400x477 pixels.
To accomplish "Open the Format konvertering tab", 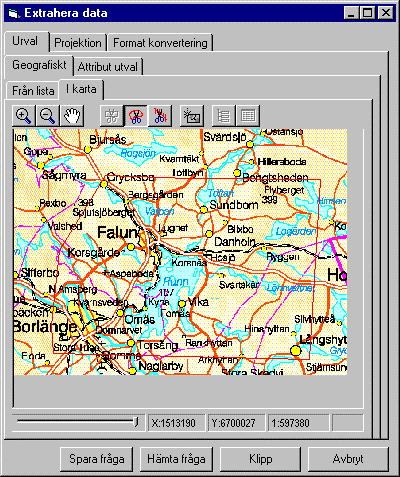I will [x=160, y=43].
